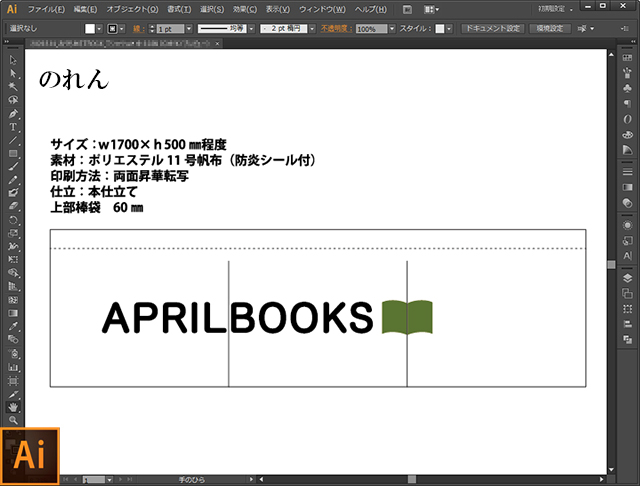Open the Character panel icon
Image resolution: width=640 pixels, height=486 pixels.
click(x=627, y=257)
